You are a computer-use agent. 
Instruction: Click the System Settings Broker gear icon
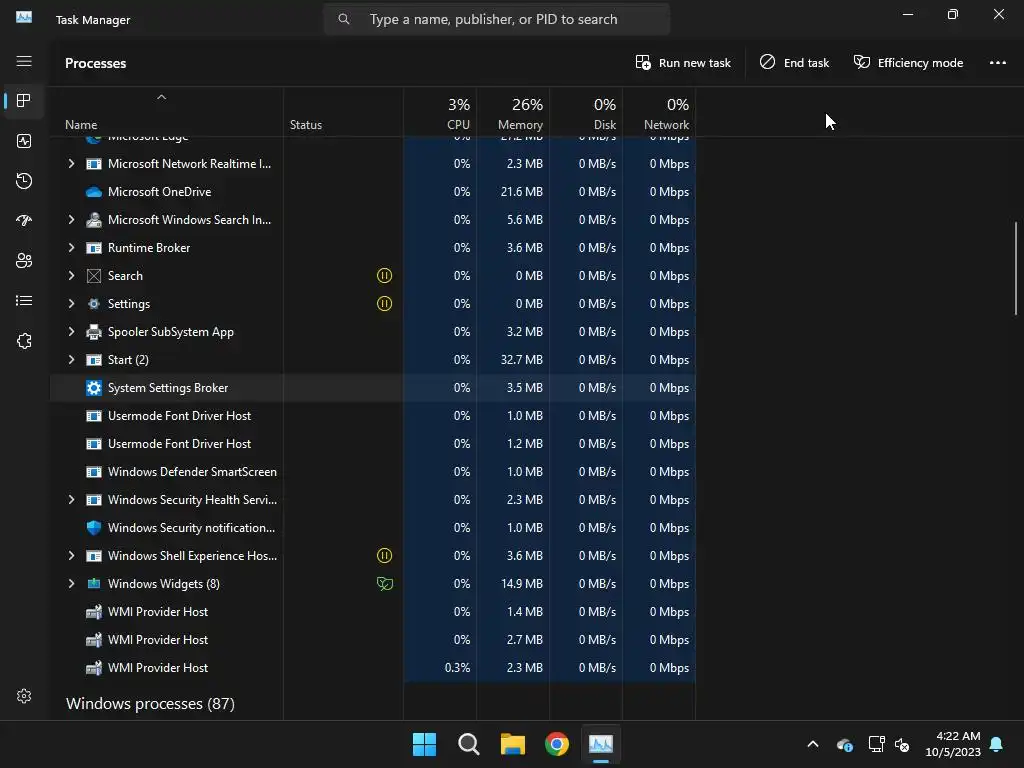(x=94, y=388)
